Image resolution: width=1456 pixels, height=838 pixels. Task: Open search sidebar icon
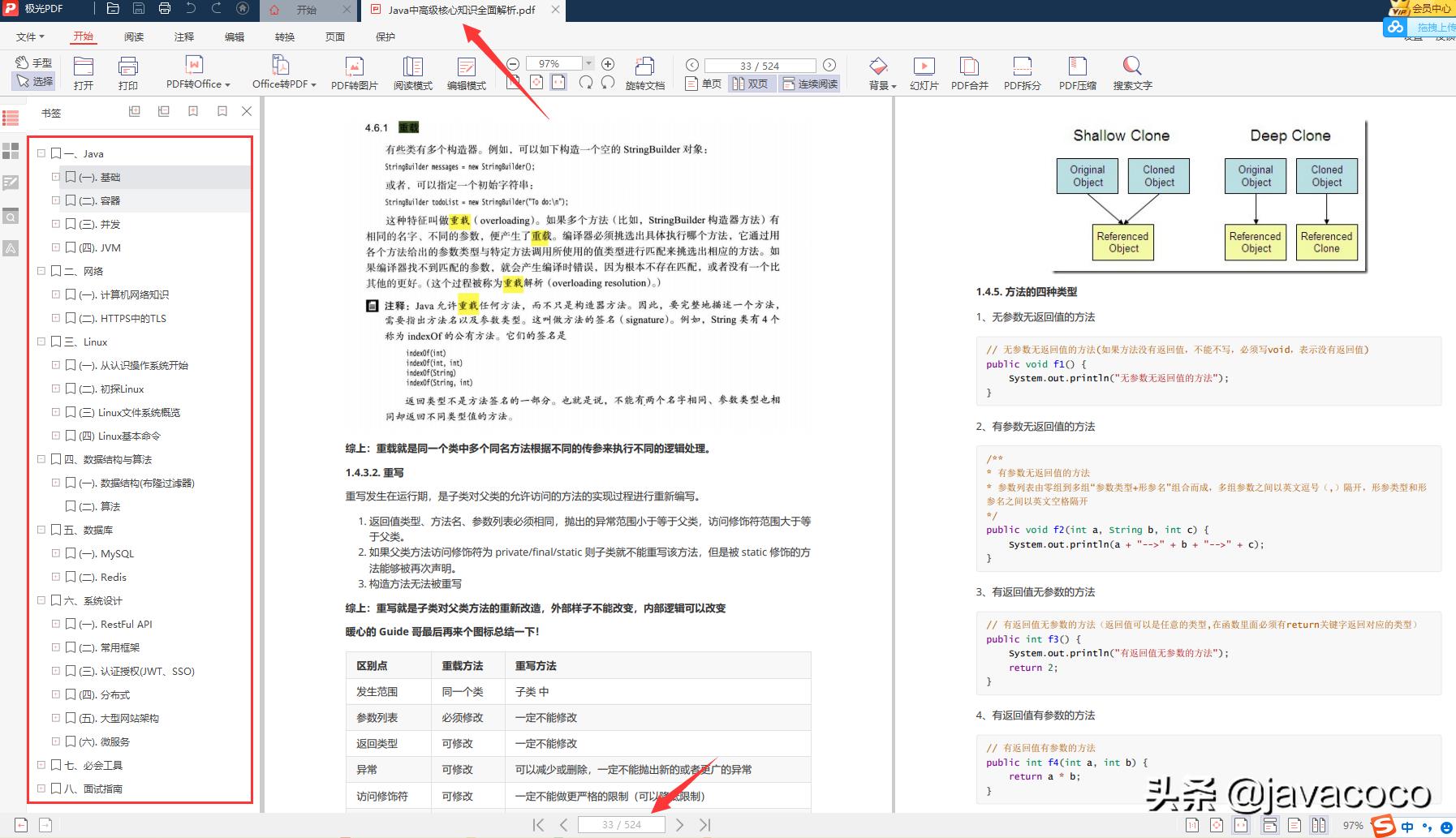coord(11,216)
